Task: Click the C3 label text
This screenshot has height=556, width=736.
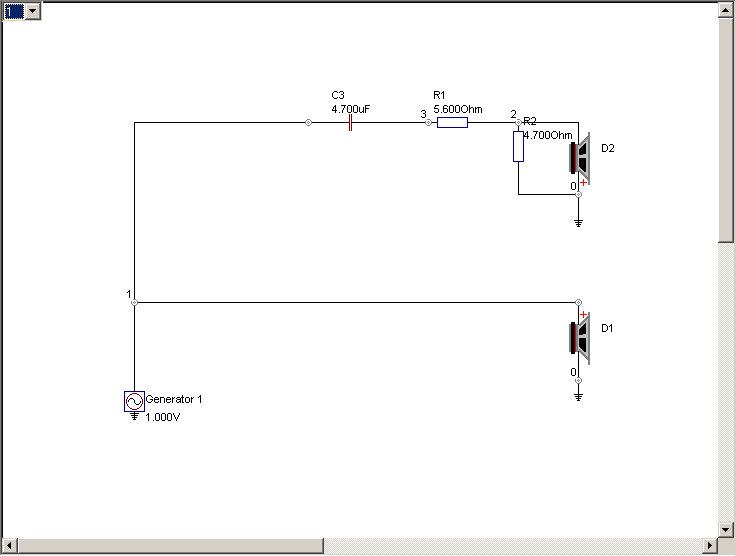Action: pos(338,95)
